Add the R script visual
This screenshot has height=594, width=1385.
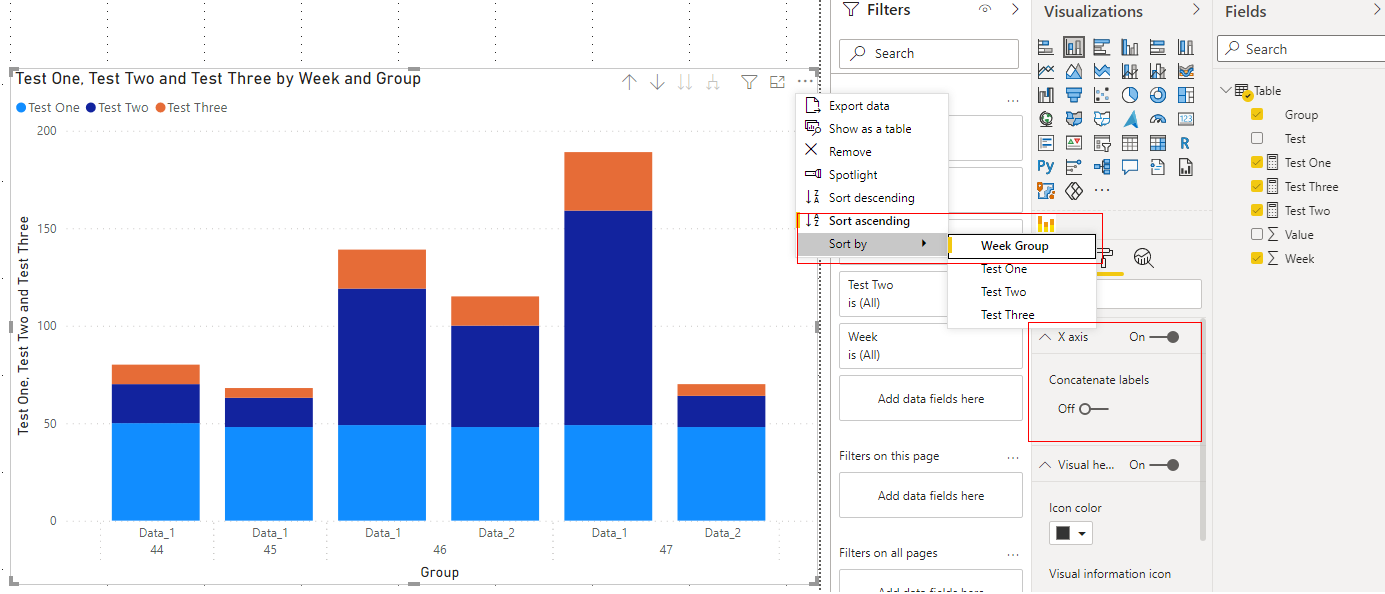[1186, 143]
